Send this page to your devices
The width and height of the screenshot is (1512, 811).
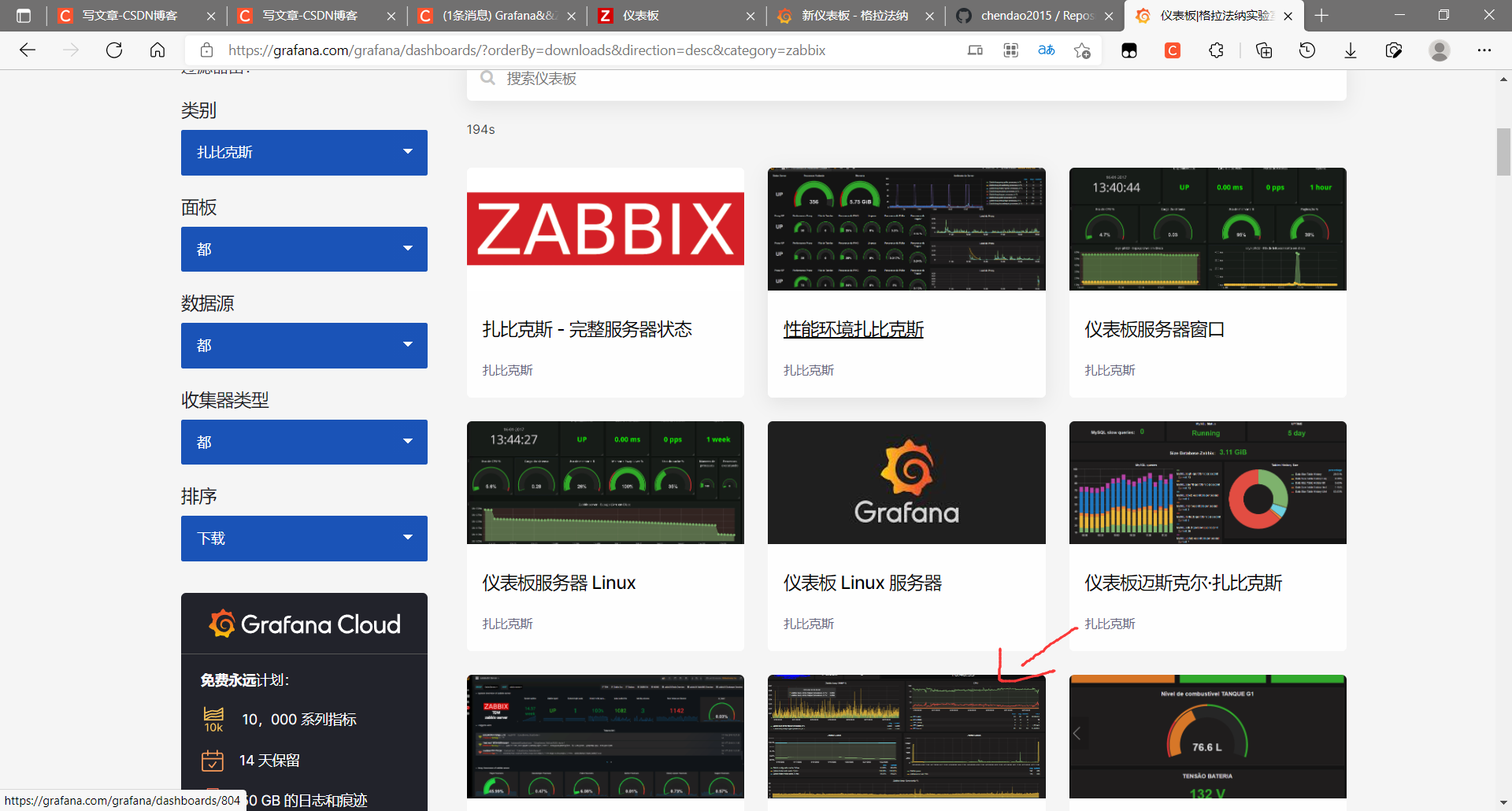(x=975, y=50)
